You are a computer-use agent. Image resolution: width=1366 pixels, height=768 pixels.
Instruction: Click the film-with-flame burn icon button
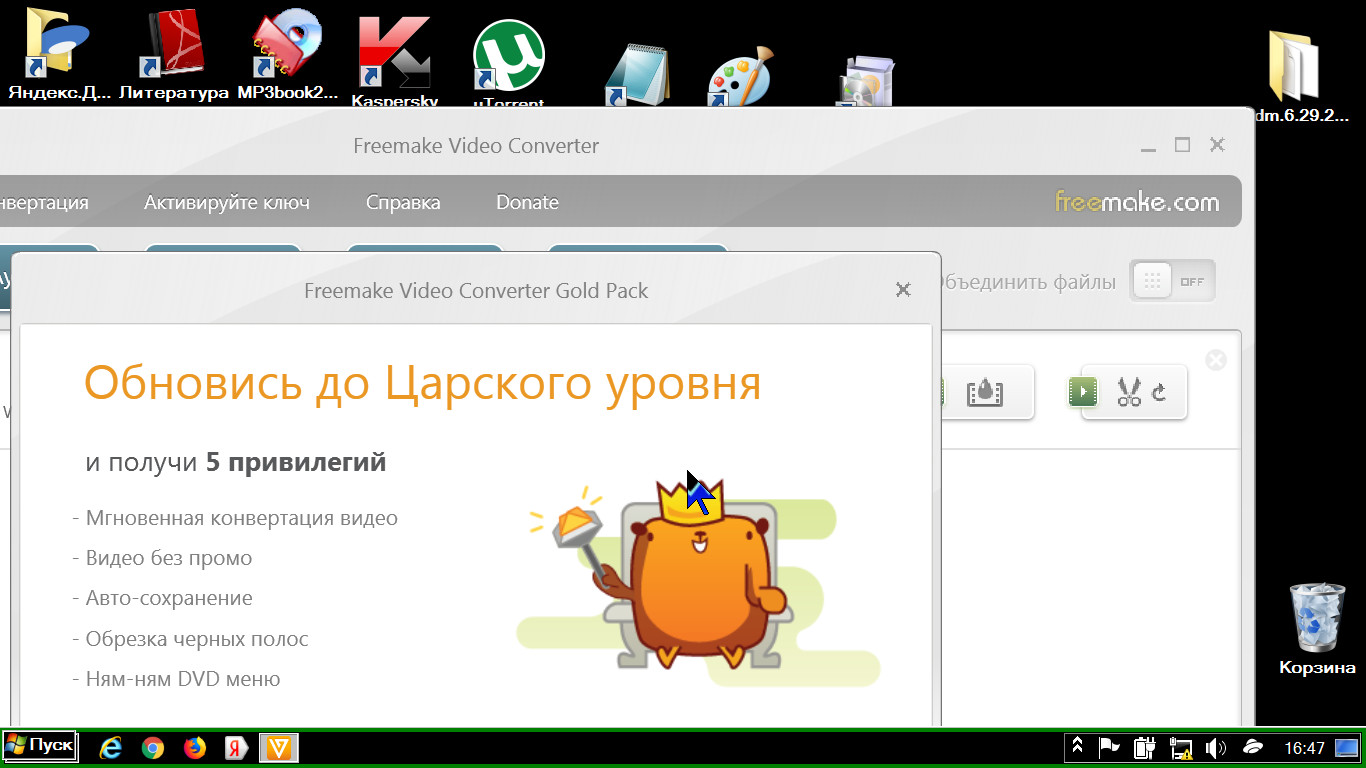[985, 392]
